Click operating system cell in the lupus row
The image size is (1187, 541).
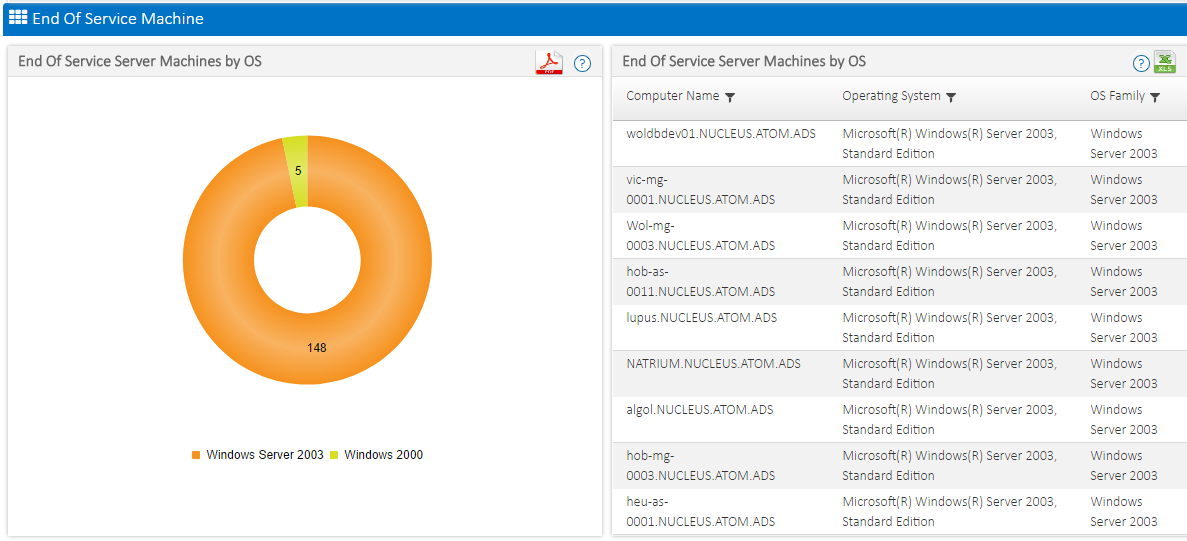pos(949,328)
